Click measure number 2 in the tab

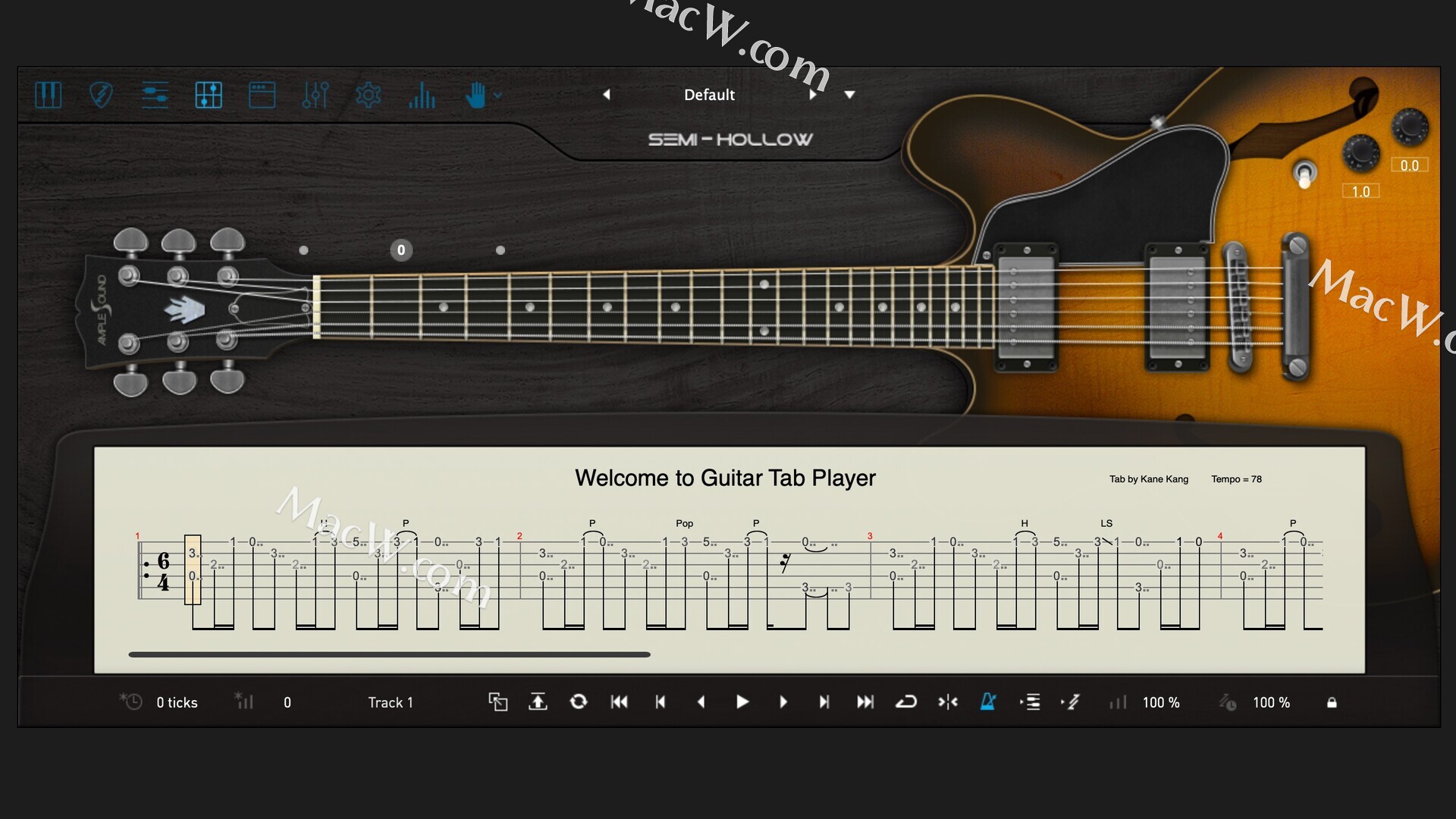click(x=519, y=536)
